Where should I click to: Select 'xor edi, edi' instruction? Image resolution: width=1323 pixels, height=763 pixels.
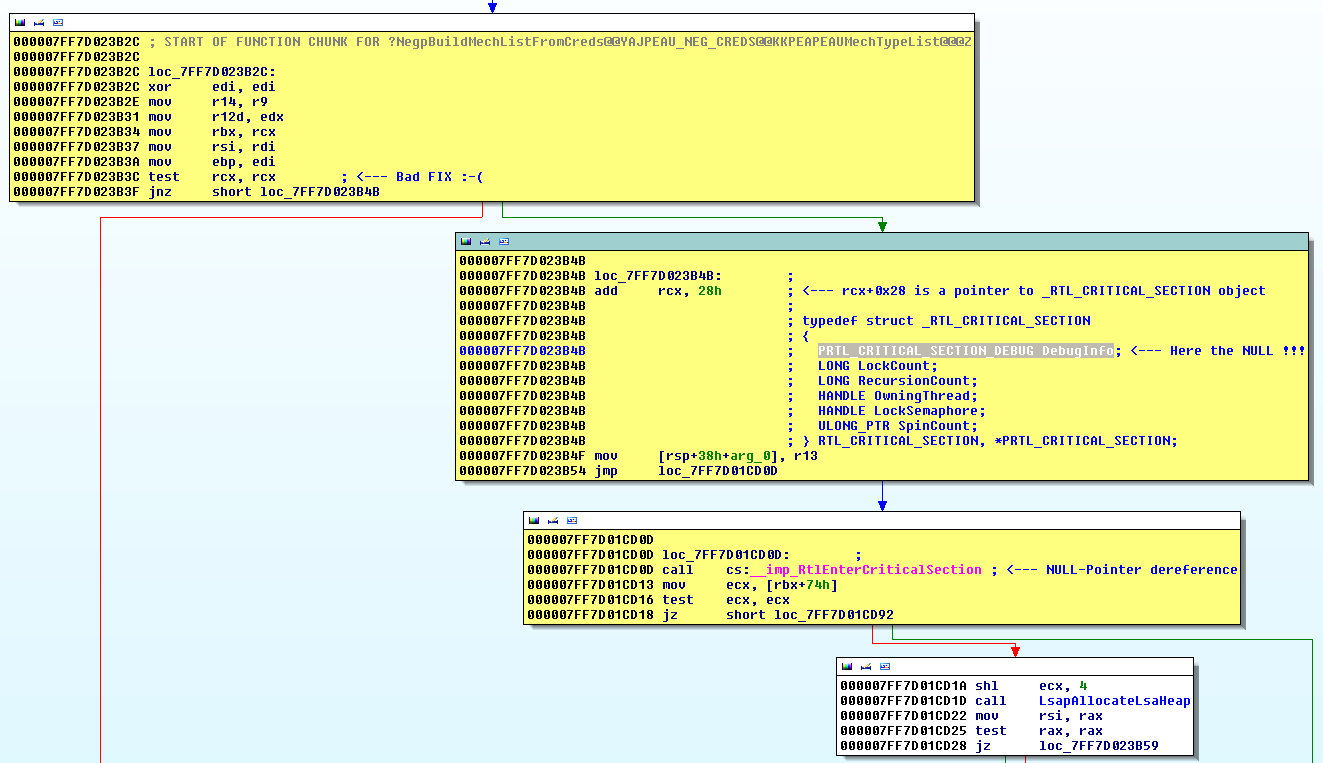coord(212,87)
